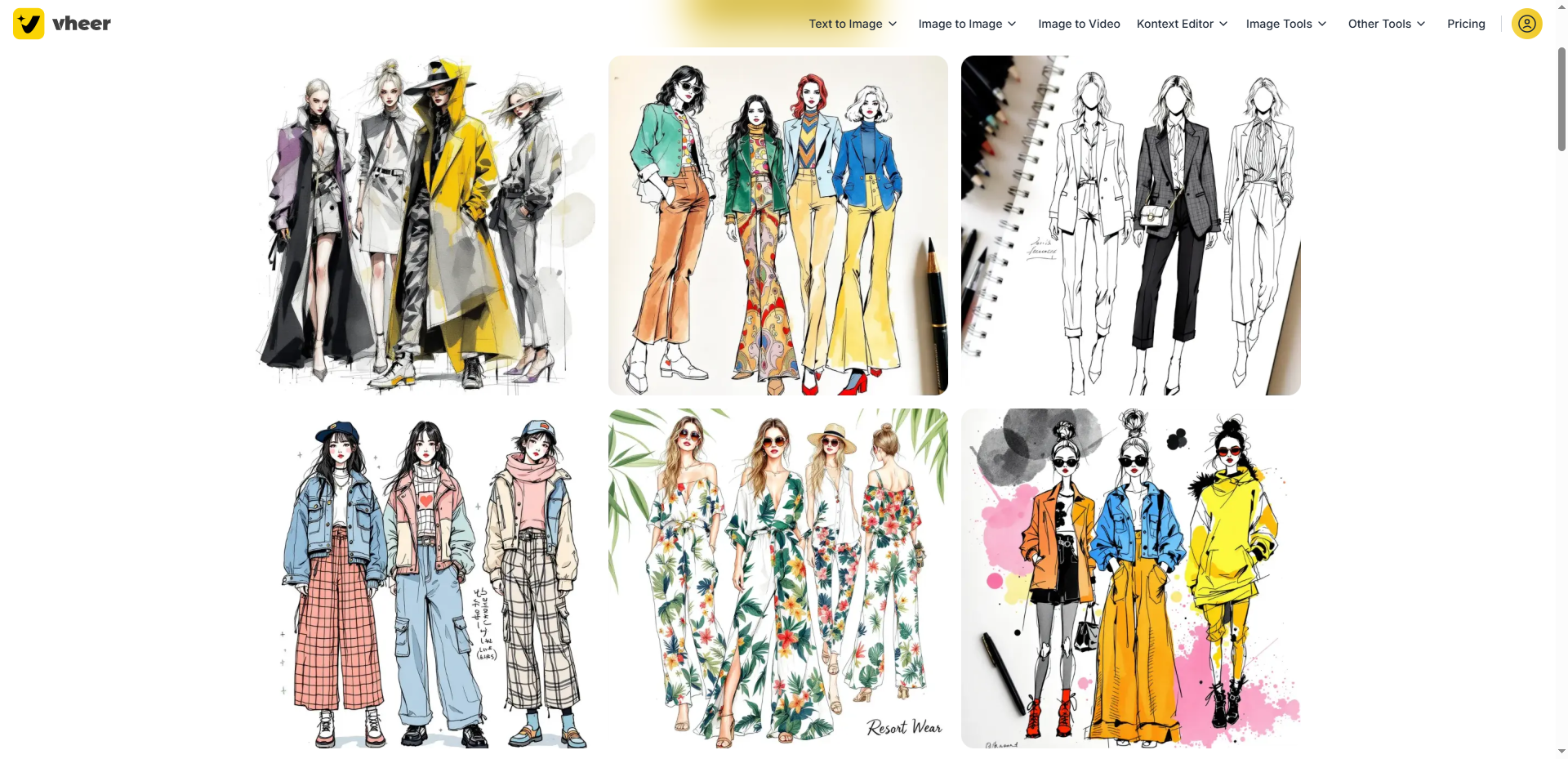1568x759 pixels.
Task: Open the Other Tools menu label
Action: coord(1379,24)
